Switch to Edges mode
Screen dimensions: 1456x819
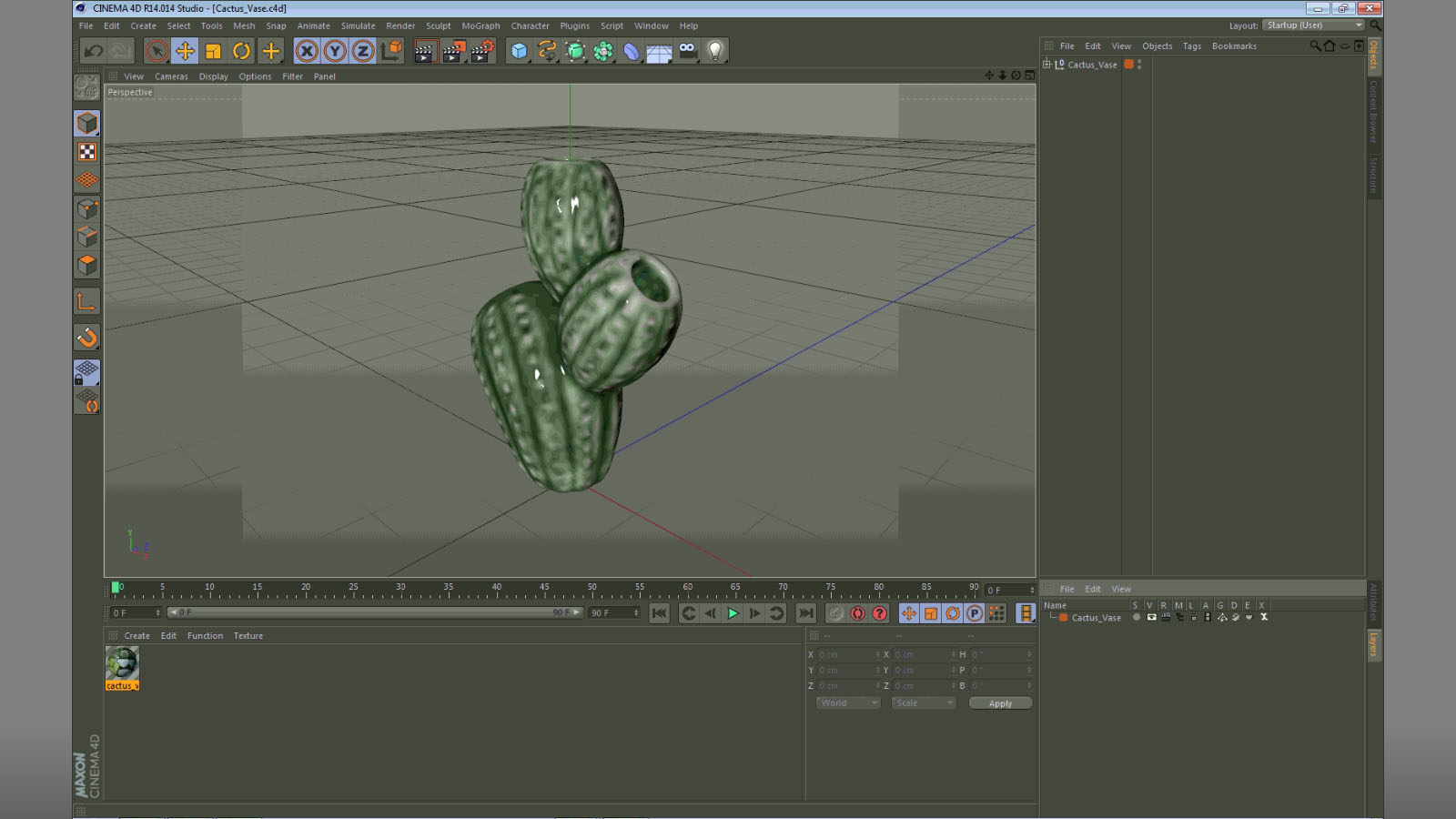click(x=87, y=237)
